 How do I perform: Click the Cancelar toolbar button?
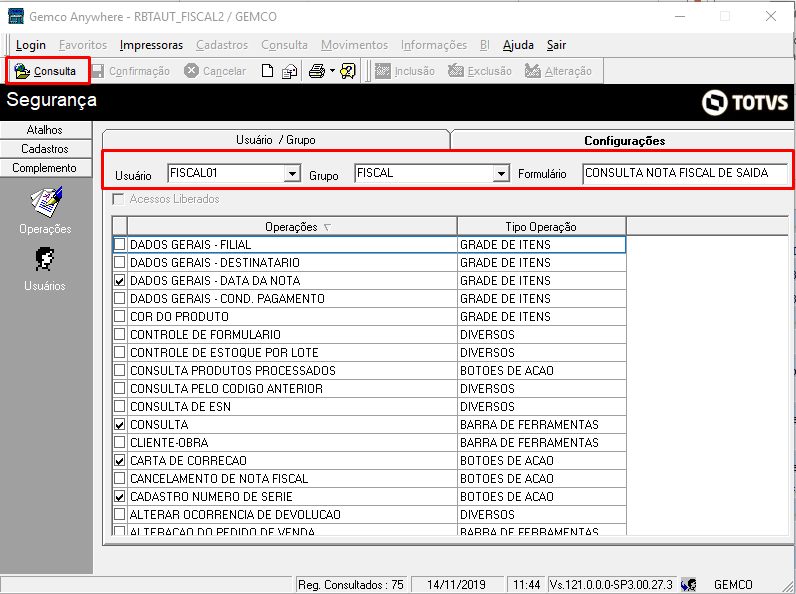point(215,71)
